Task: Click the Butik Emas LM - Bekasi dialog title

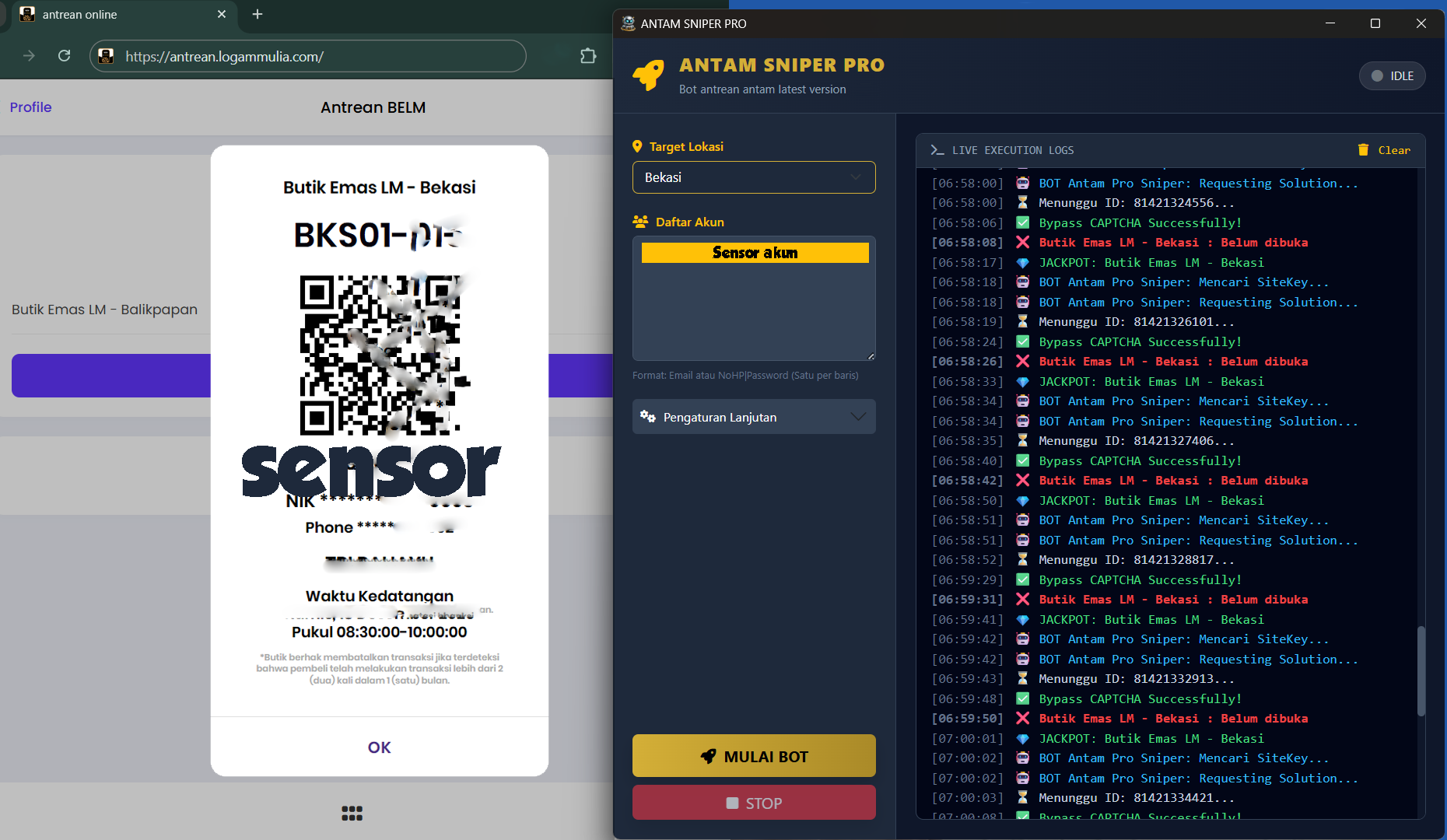Action: pos(380,187)
